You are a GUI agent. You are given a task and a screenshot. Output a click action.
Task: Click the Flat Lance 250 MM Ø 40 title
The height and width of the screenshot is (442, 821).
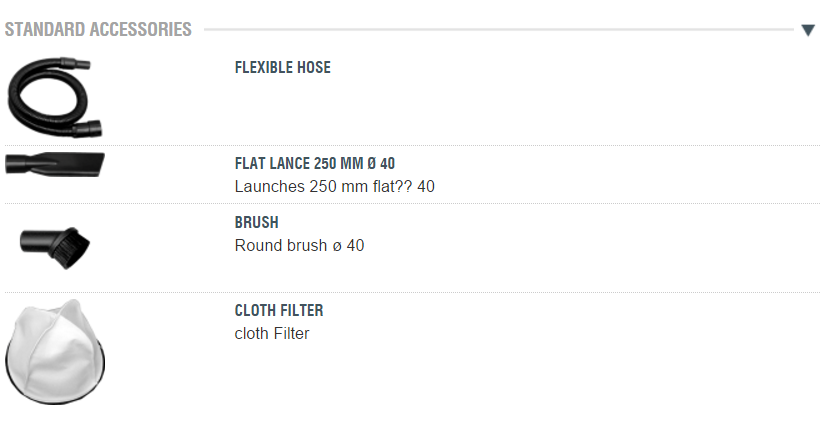click(315, 163)
